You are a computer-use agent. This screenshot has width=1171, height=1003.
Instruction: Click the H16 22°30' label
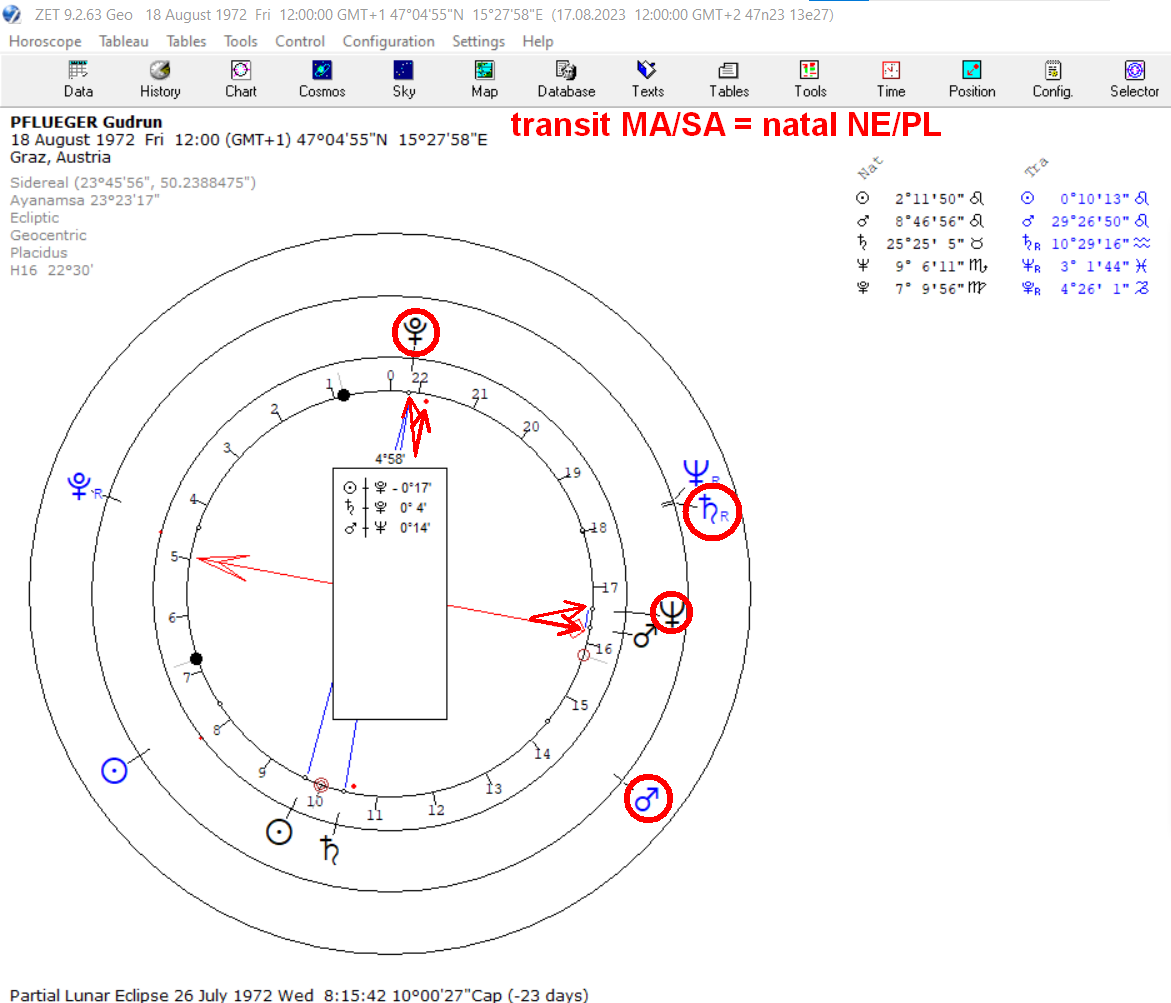(52, 270)
